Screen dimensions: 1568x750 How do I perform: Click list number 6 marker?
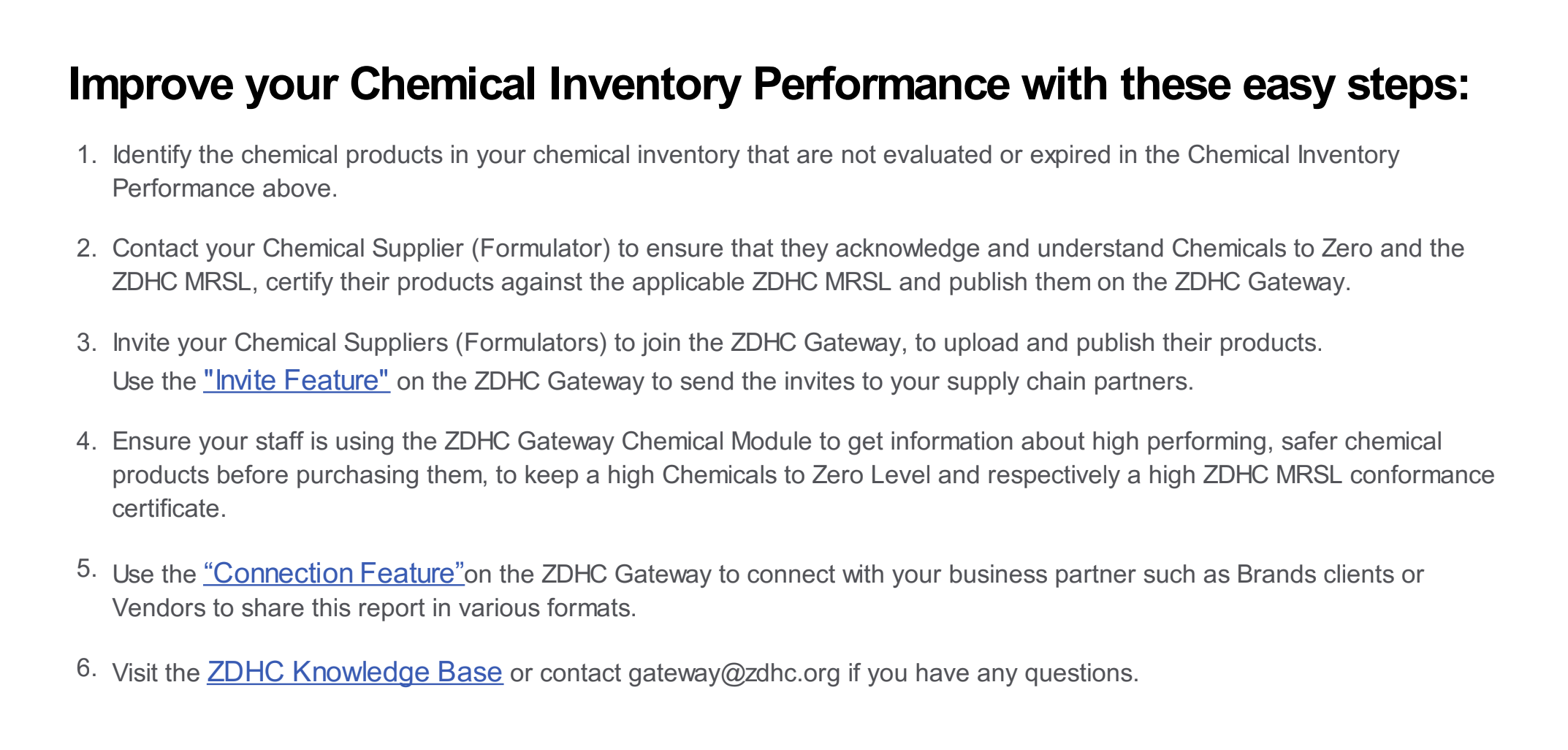tap(87, 668)
